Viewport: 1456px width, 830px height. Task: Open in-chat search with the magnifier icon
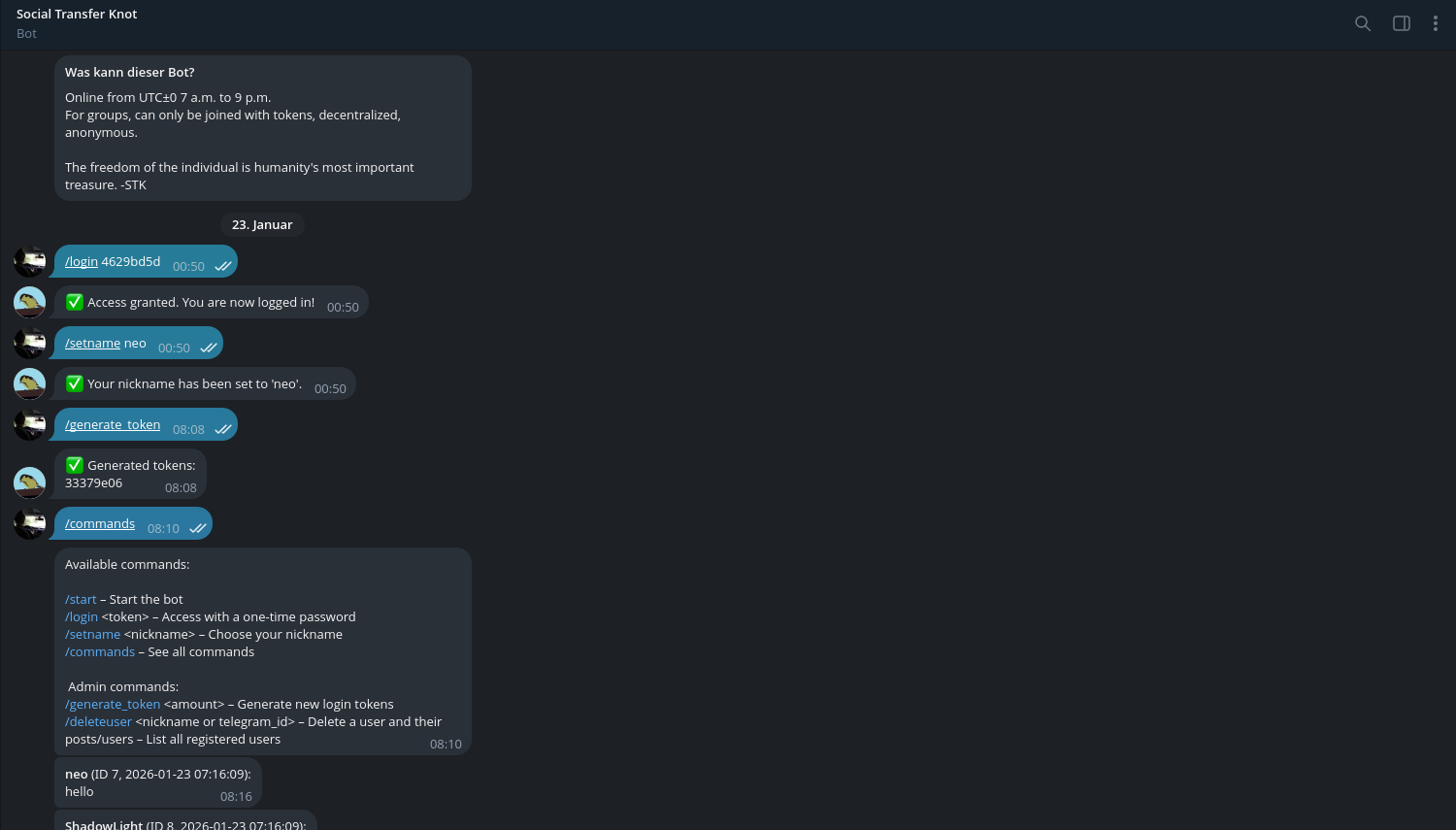pos(1363,23)
